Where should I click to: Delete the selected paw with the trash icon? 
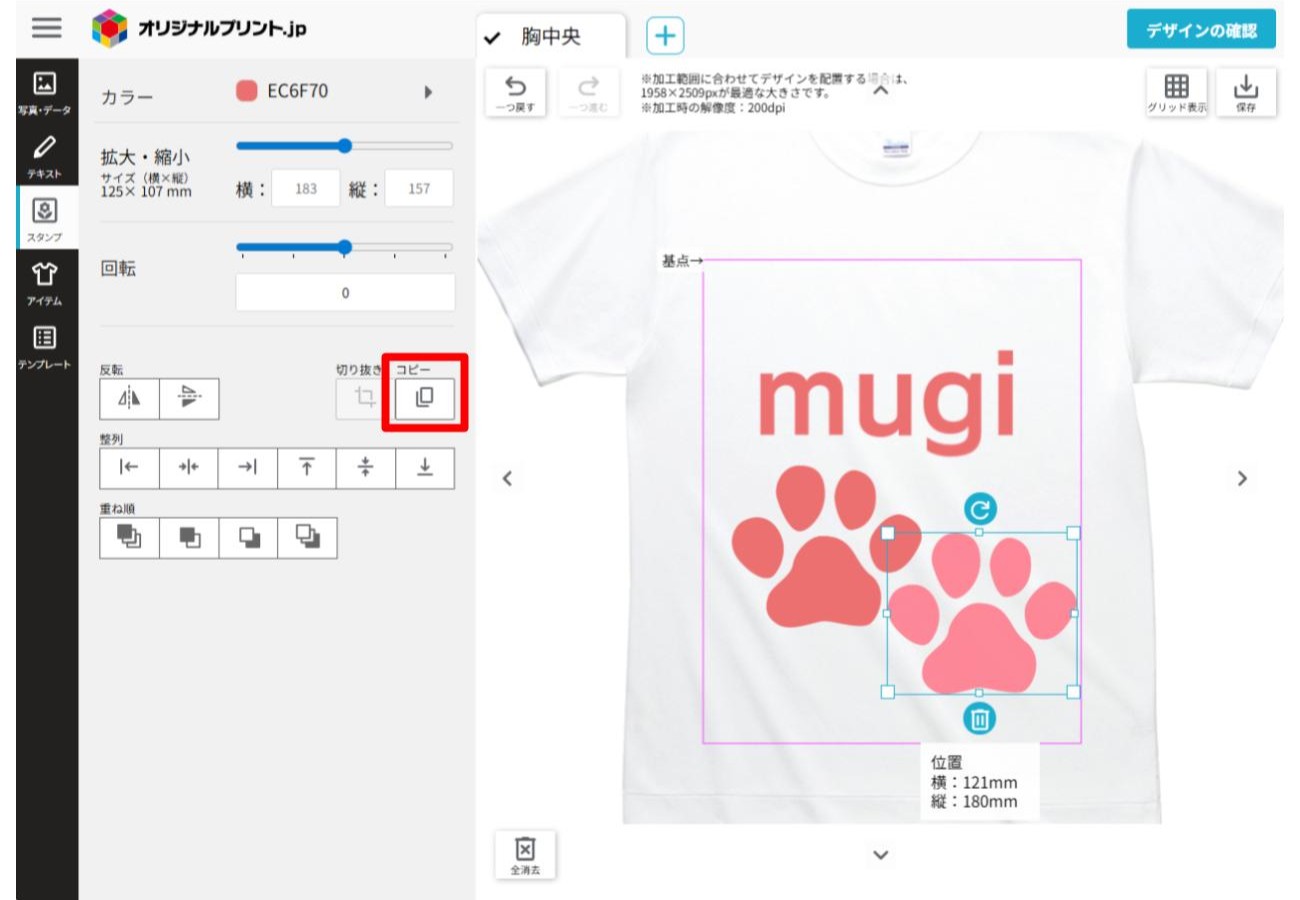[x=979, y=718]
